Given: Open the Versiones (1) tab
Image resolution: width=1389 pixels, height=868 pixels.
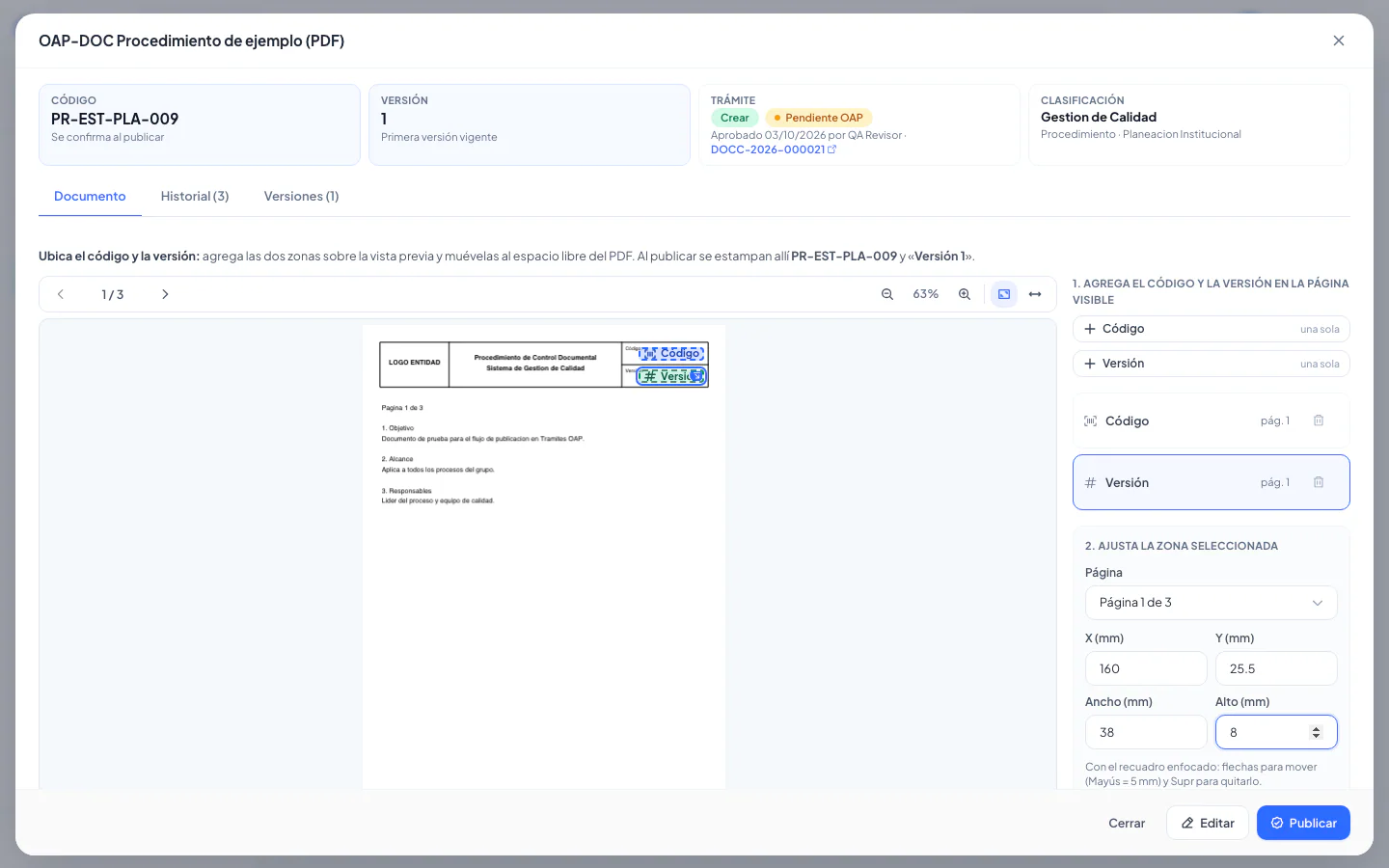Looking at the screenshot, I should click(301, 196).
